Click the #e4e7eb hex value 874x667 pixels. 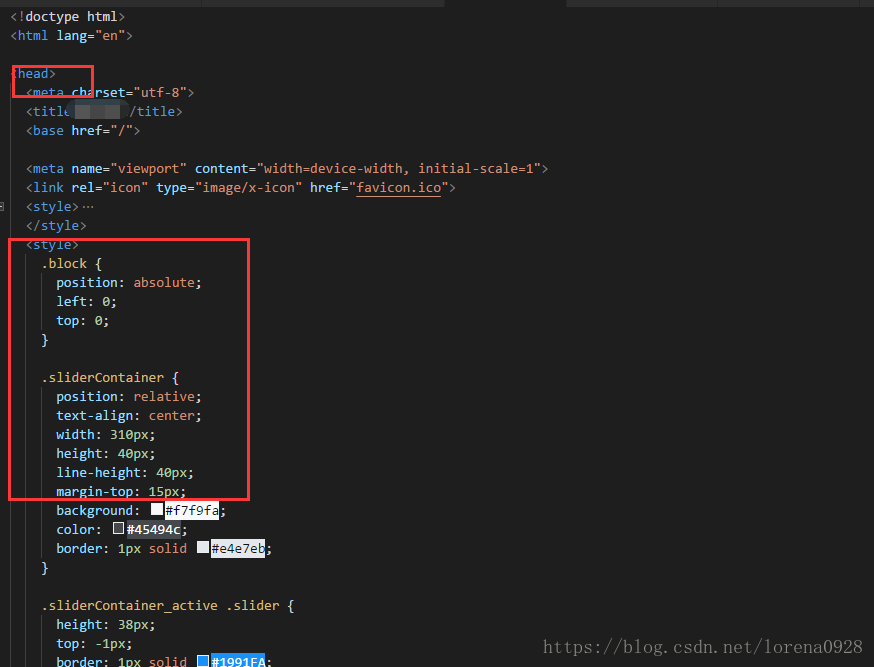click(238, 548)
